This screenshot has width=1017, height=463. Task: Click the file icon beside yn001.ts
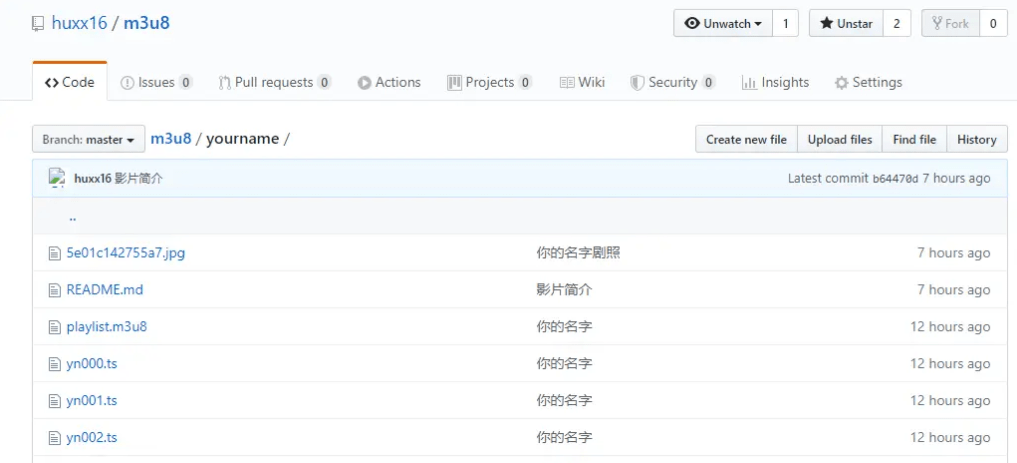(54, 401)
